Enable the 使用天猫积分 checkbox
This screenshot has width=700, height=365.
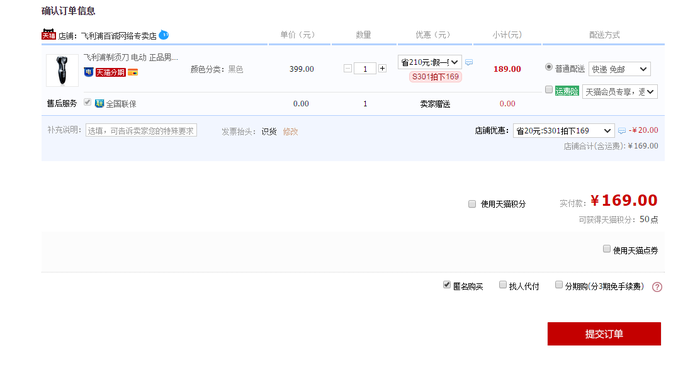pos(472,204)
